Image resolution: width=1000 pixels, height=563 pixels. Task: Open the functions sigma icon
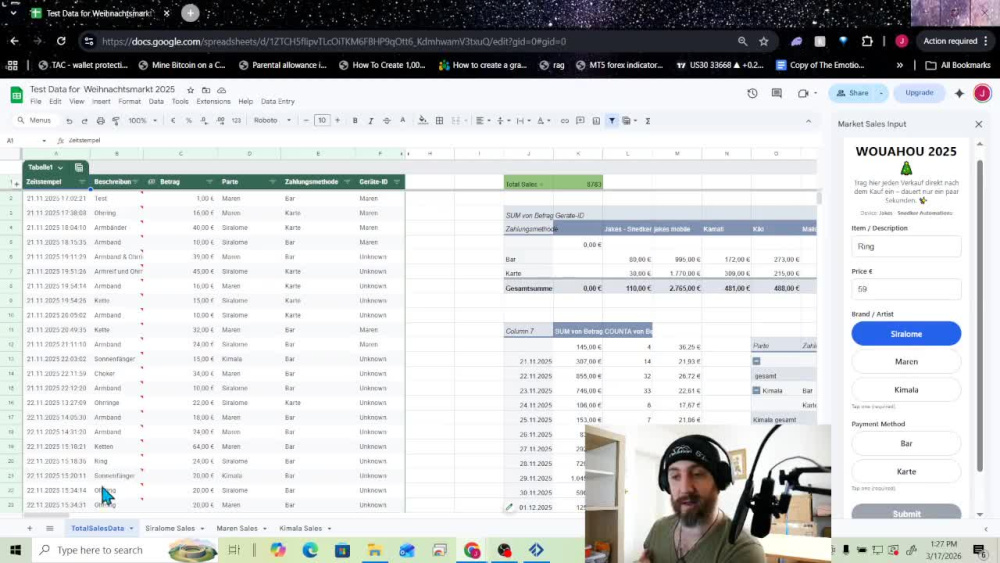(x=647, y=121)
